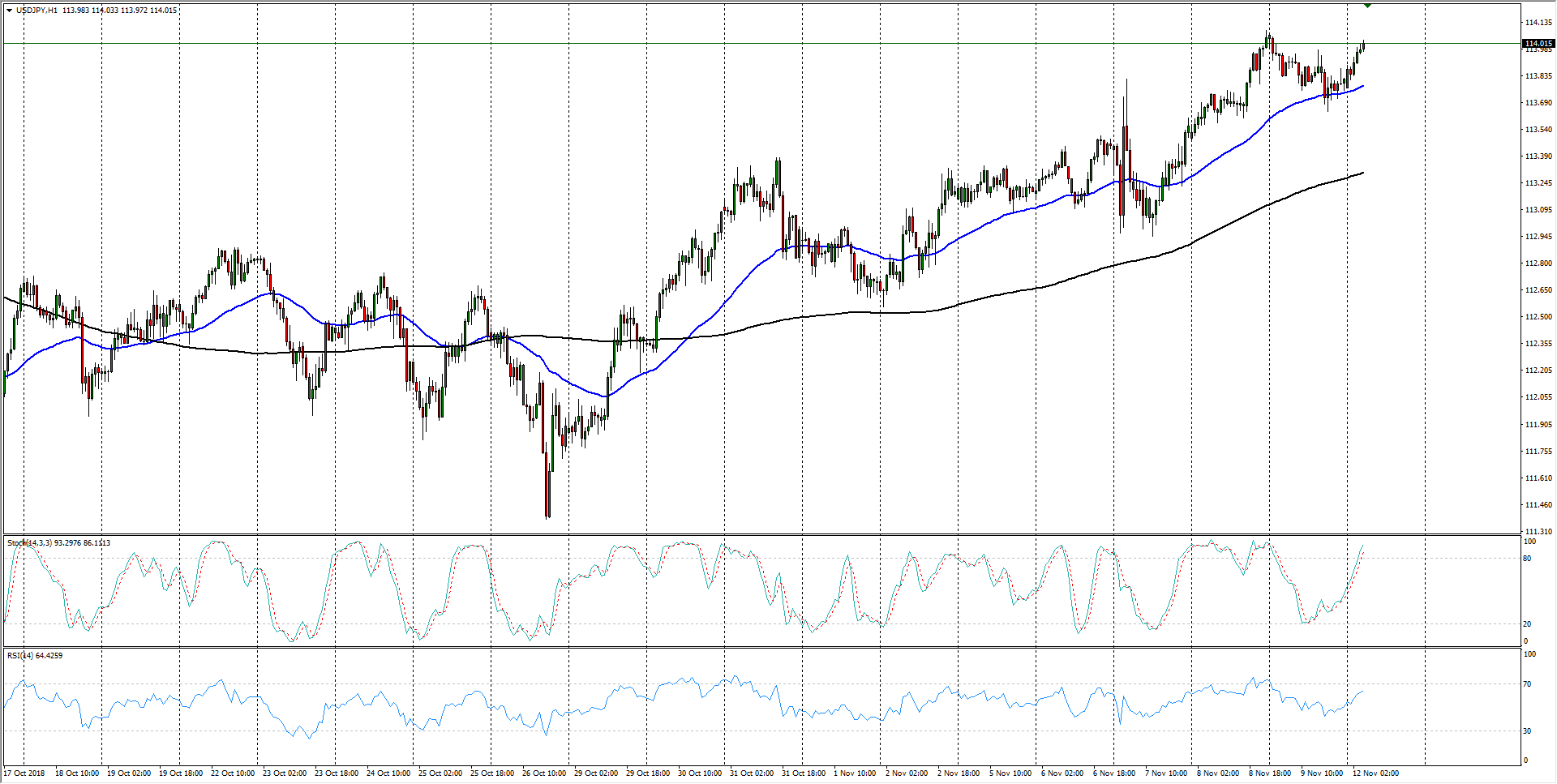Click the RSI 30 level scale label

tap(1527, 730)
